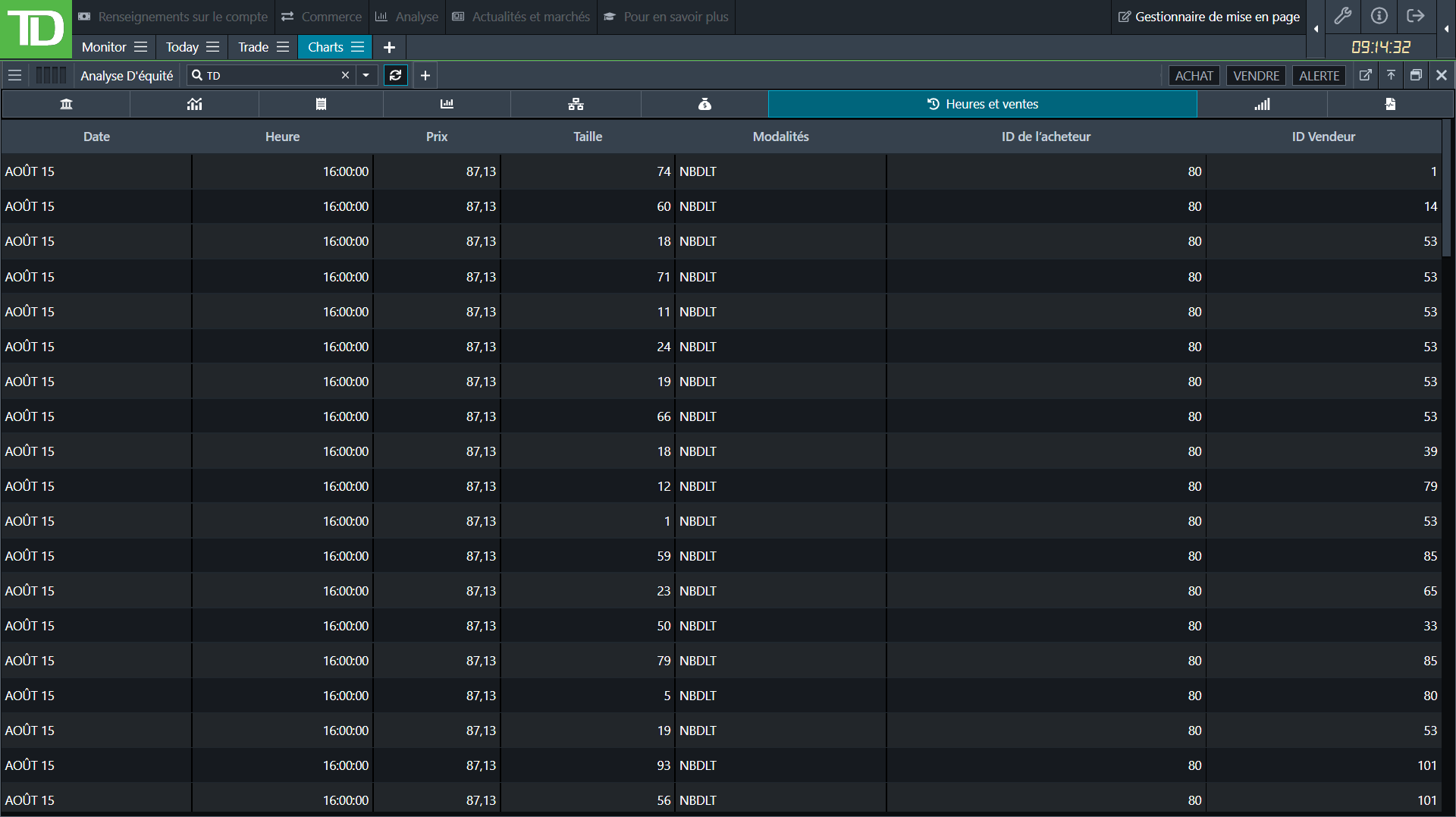Expand the symbol search dropdown arrow

(366, 75)
